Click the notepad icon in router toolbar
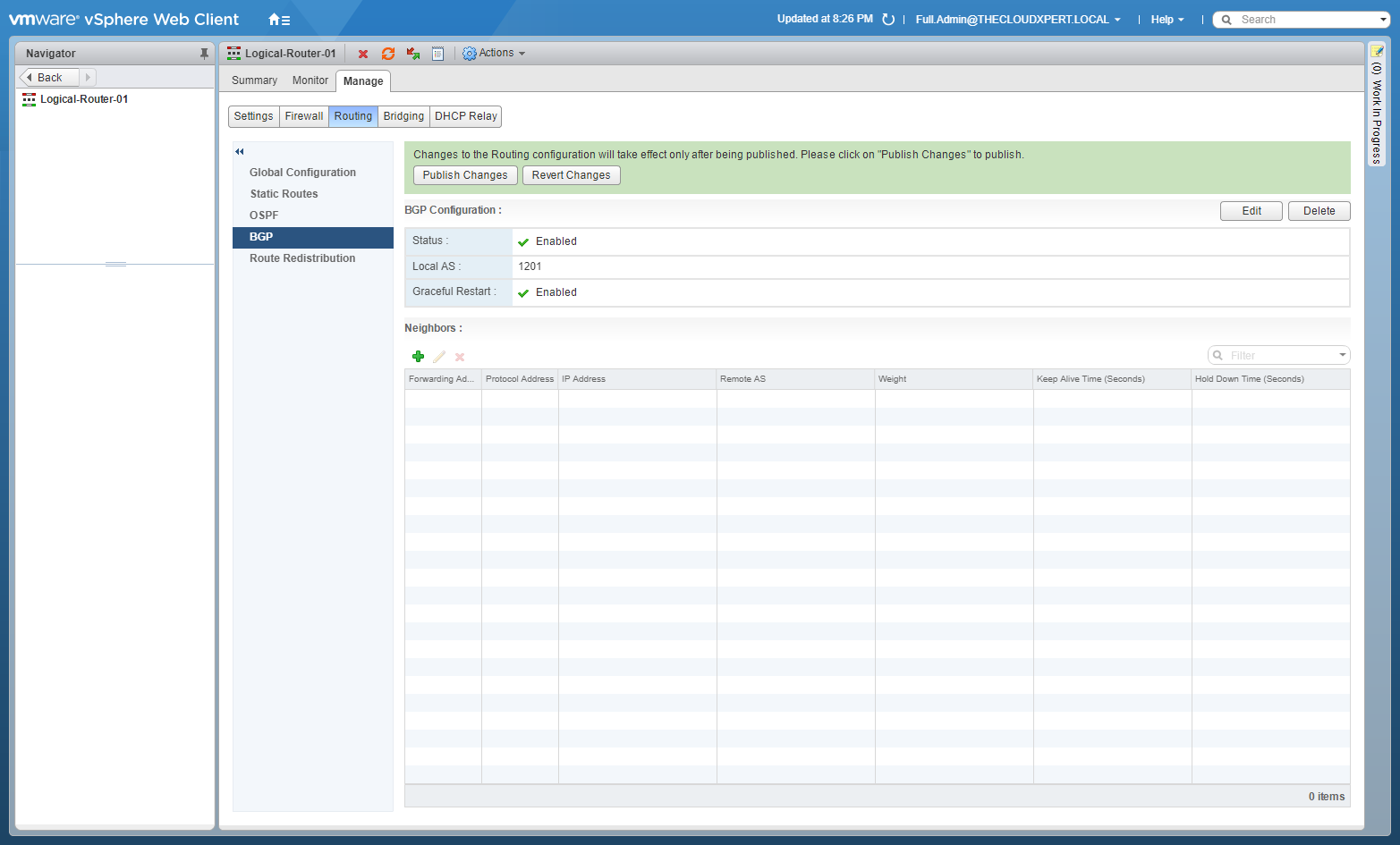Image resolution: width=1400 pixels, height=845 pixels. 437,55
